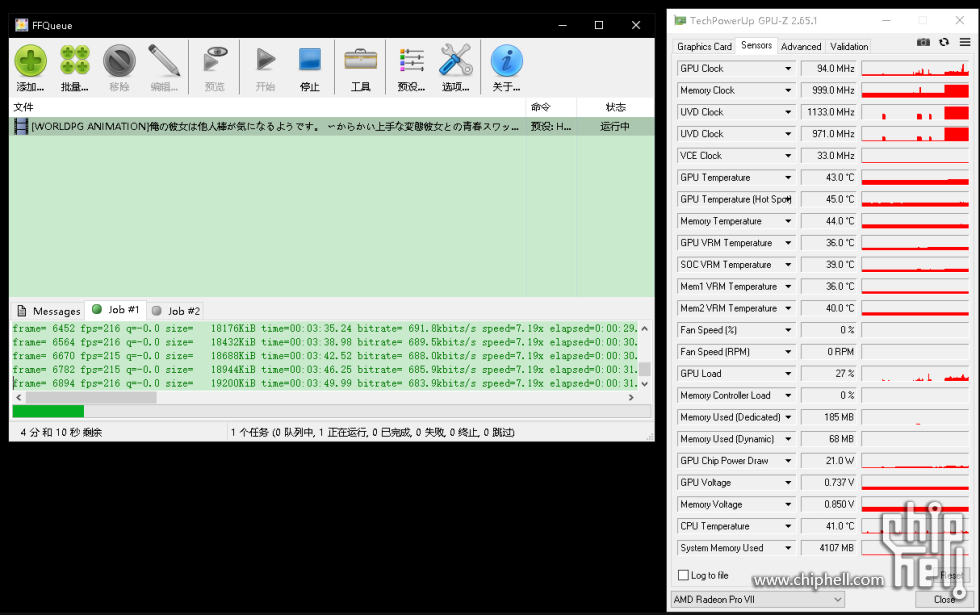This screenshot has width=980, height=615.
Task: Click the horizontal scrollbar thumb in job log
Action: pos(91,398)
